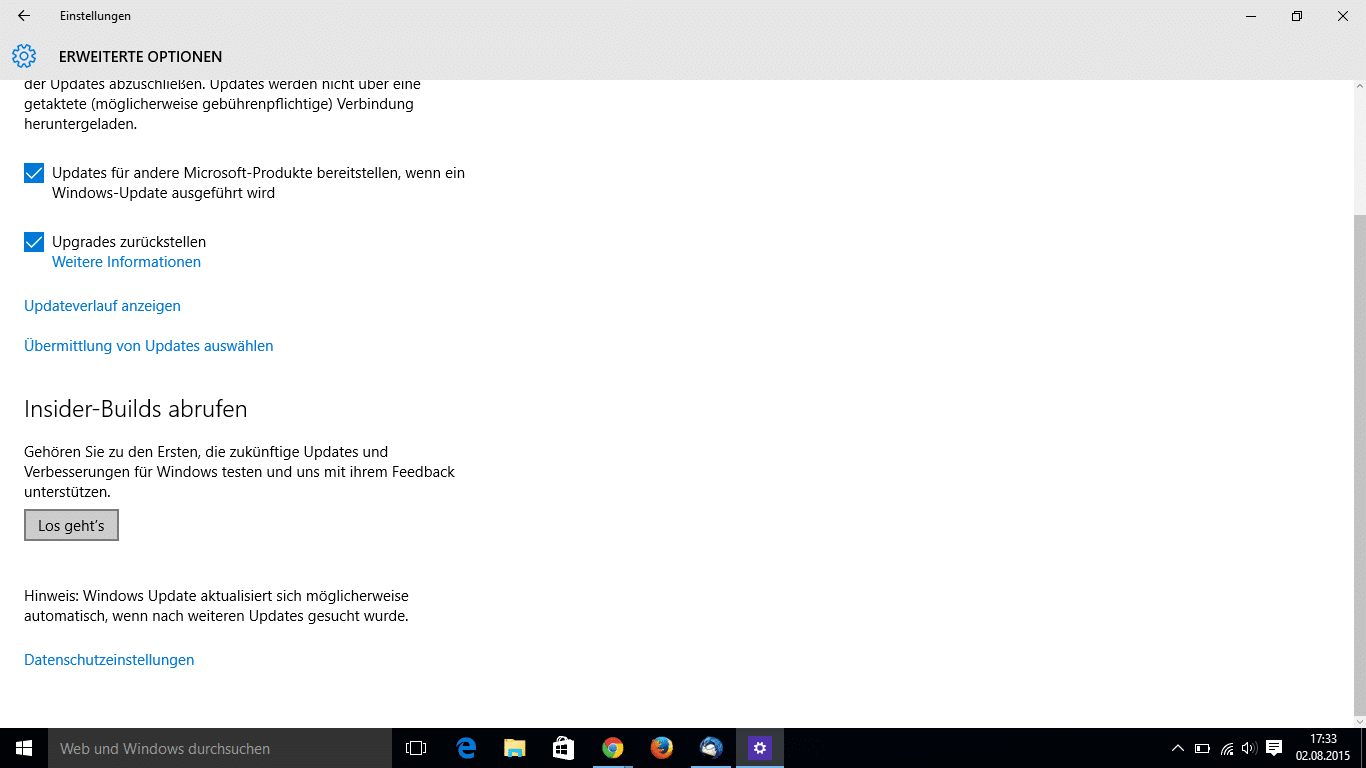
Task: Launch Firefox from the taskbar
Action: point(662,748)
